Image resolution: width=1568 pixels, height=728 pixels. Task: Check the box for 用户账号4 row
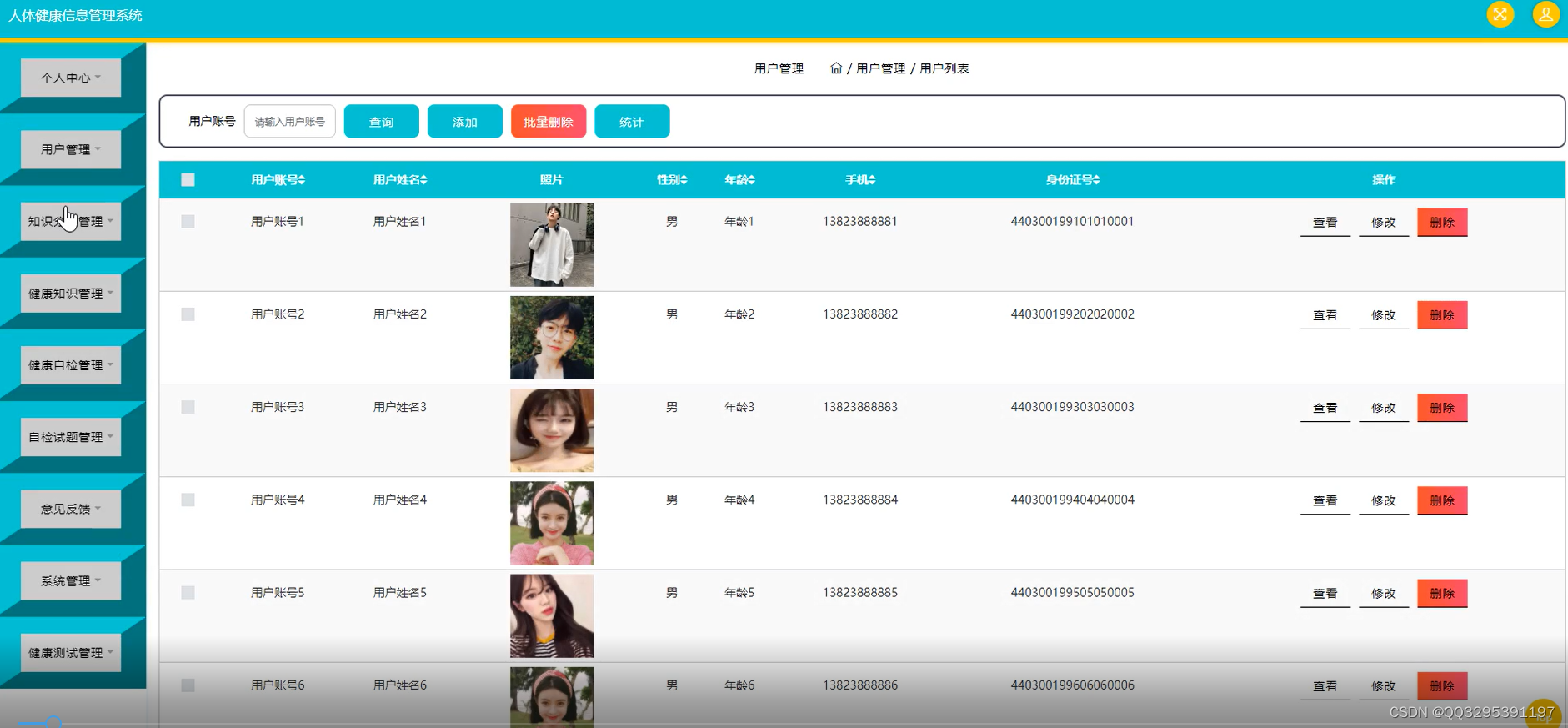tap(188, 500)
